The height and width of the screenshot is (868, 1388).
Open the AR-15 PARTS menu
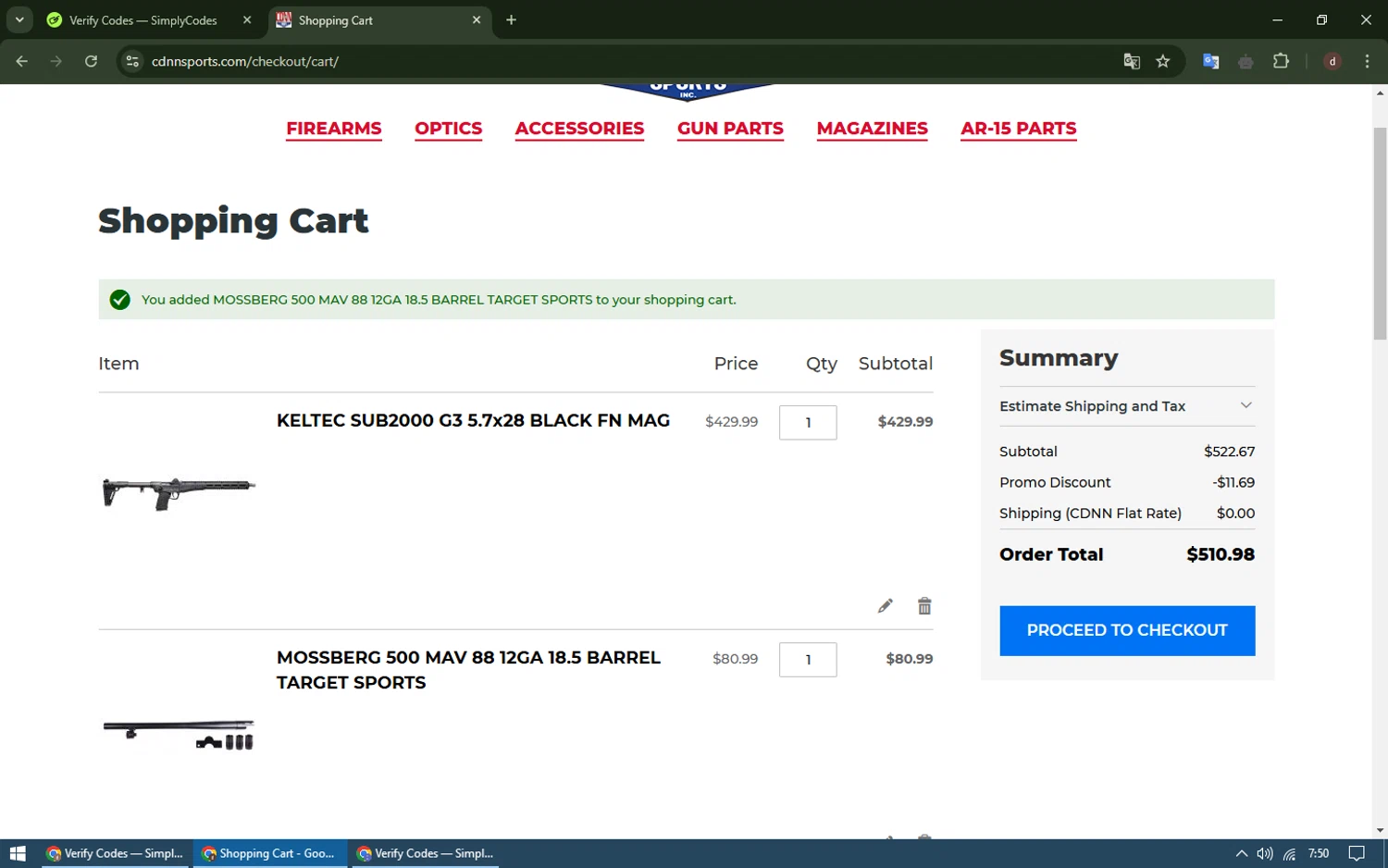[1019, 129]
